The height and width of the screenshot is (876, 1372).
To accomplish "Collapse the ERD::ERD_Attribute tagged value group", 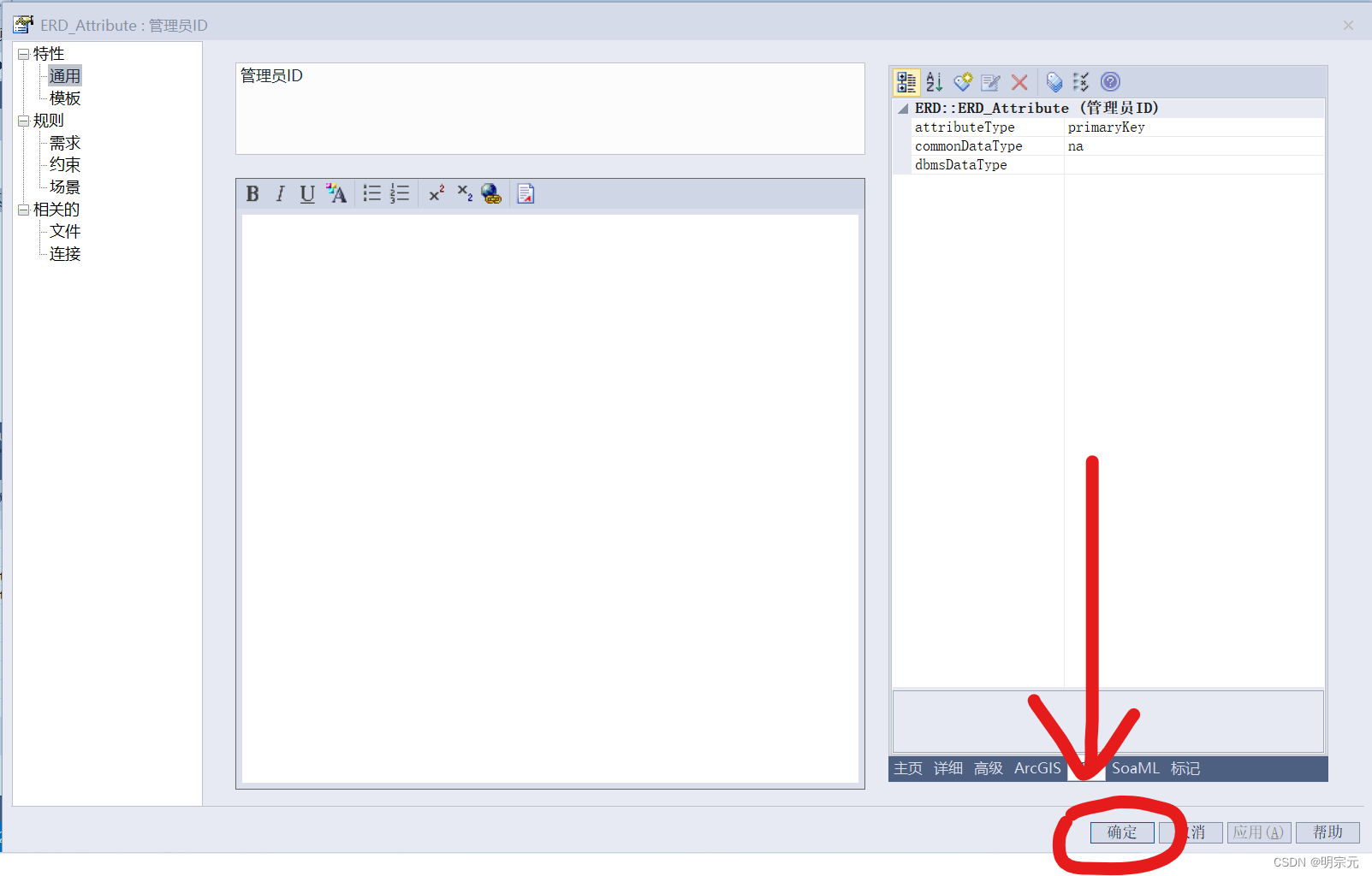I will [x=903, y=109].
